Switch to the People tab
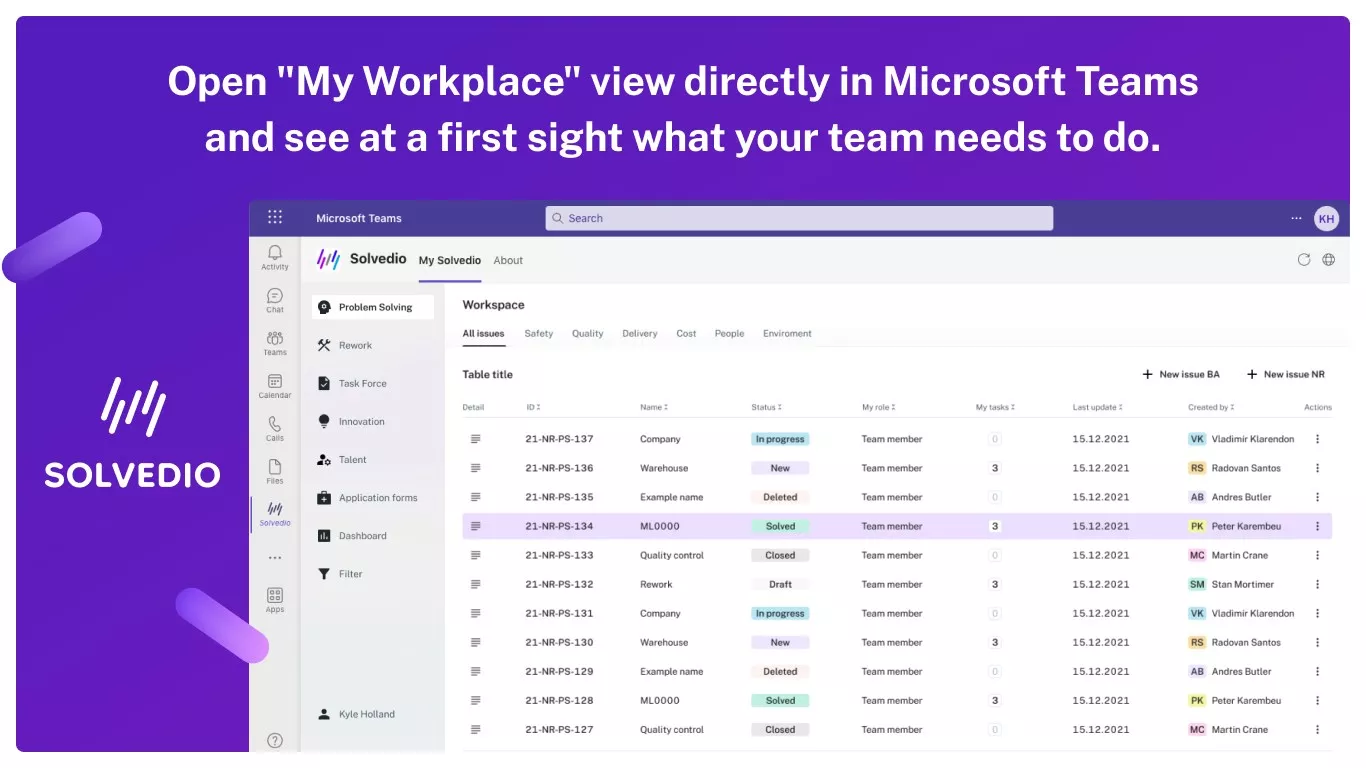Image resolution: width=1366 pixels, height=768 pixels. coord(729,334)
